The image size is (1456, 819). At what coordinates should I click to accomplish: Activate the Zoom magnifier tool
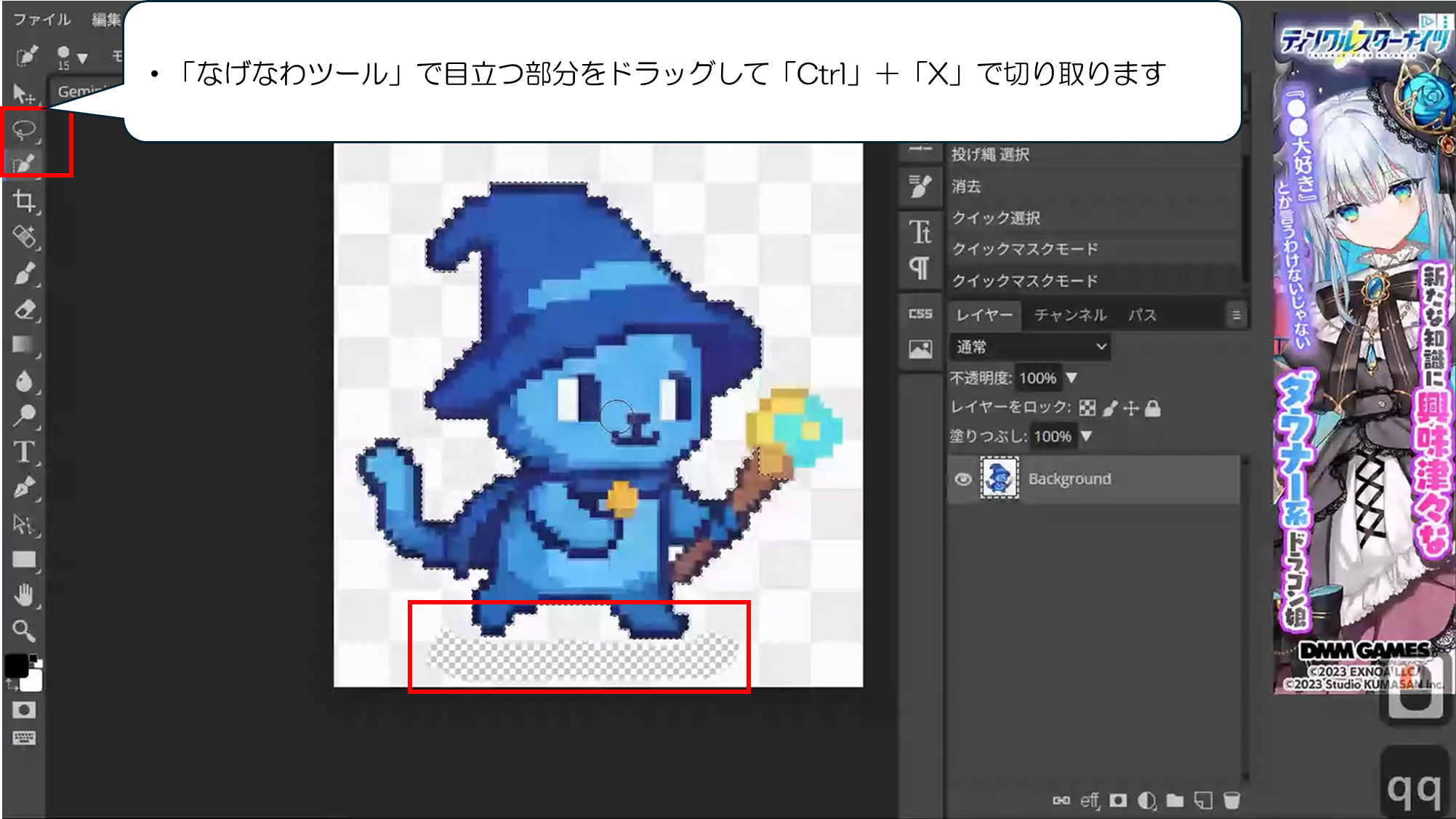pyautogui.click(x=24, y=631)
